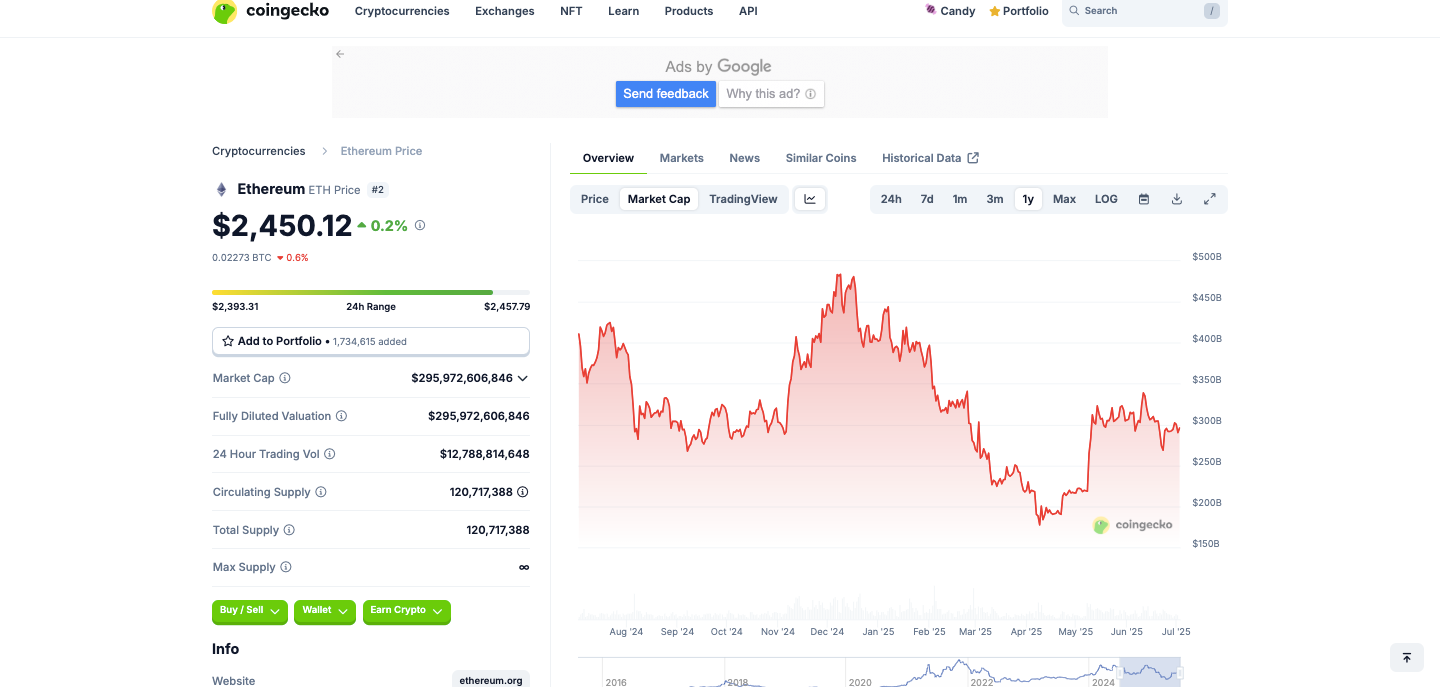1440x687 pixels.
Task: Click info icon next to Market Cap
Action: click(x=285, y=378)
